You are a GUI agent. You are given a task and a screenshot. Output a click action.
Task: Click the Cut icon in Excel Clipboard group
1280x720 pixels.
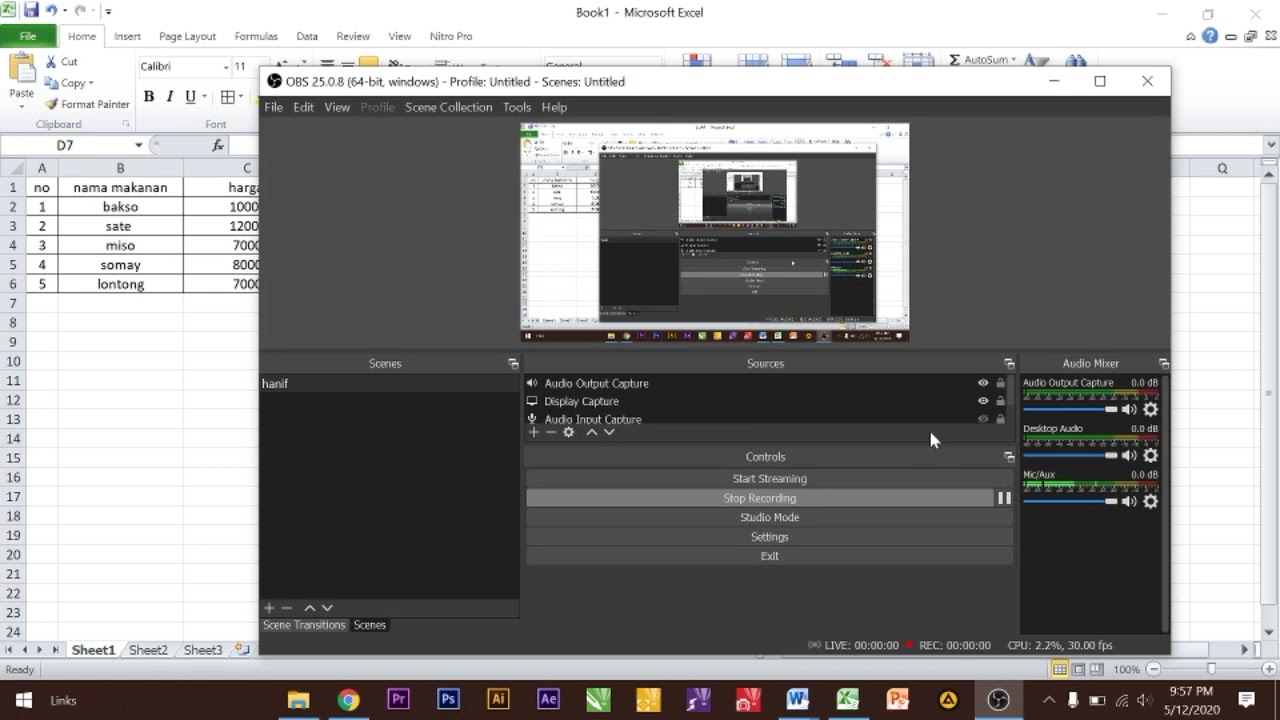pyautogui.click(x=51, y=61)
